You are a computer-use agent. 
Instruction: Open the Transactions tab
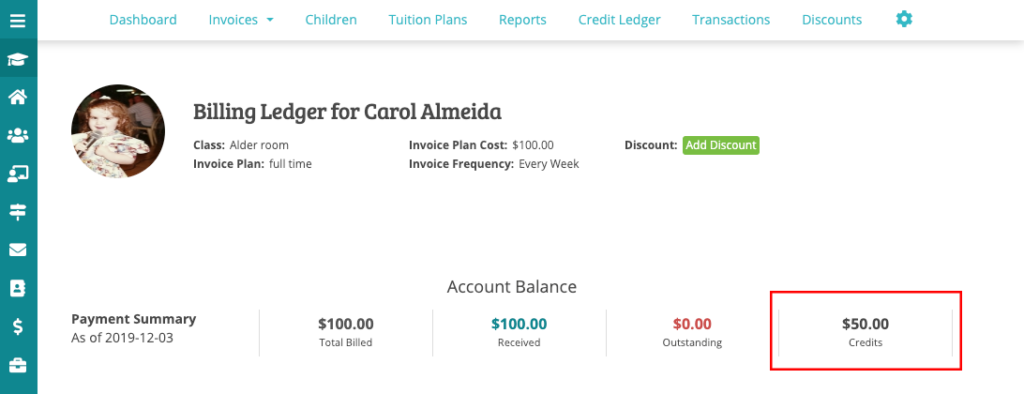(731, 20)
